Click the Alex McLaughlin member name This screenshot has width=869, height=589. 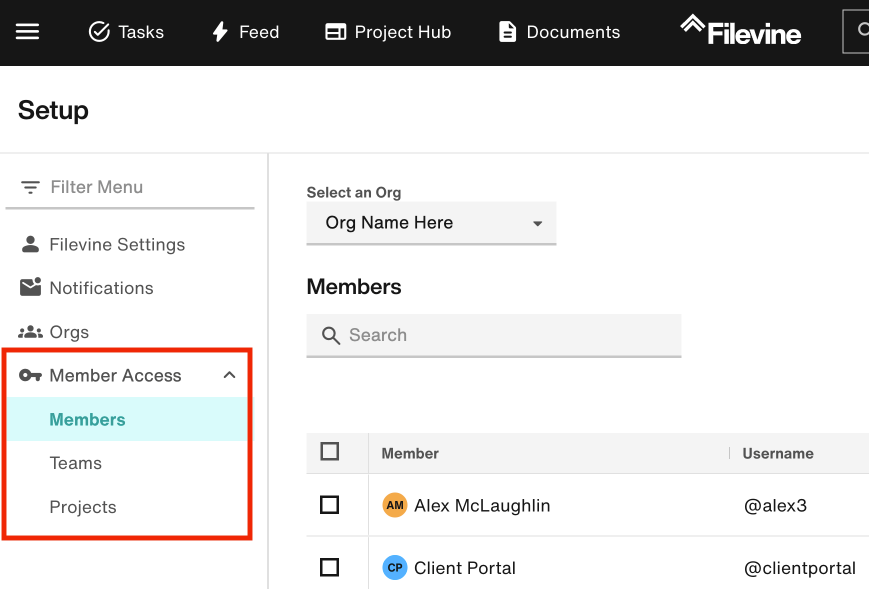pos(482,505)
